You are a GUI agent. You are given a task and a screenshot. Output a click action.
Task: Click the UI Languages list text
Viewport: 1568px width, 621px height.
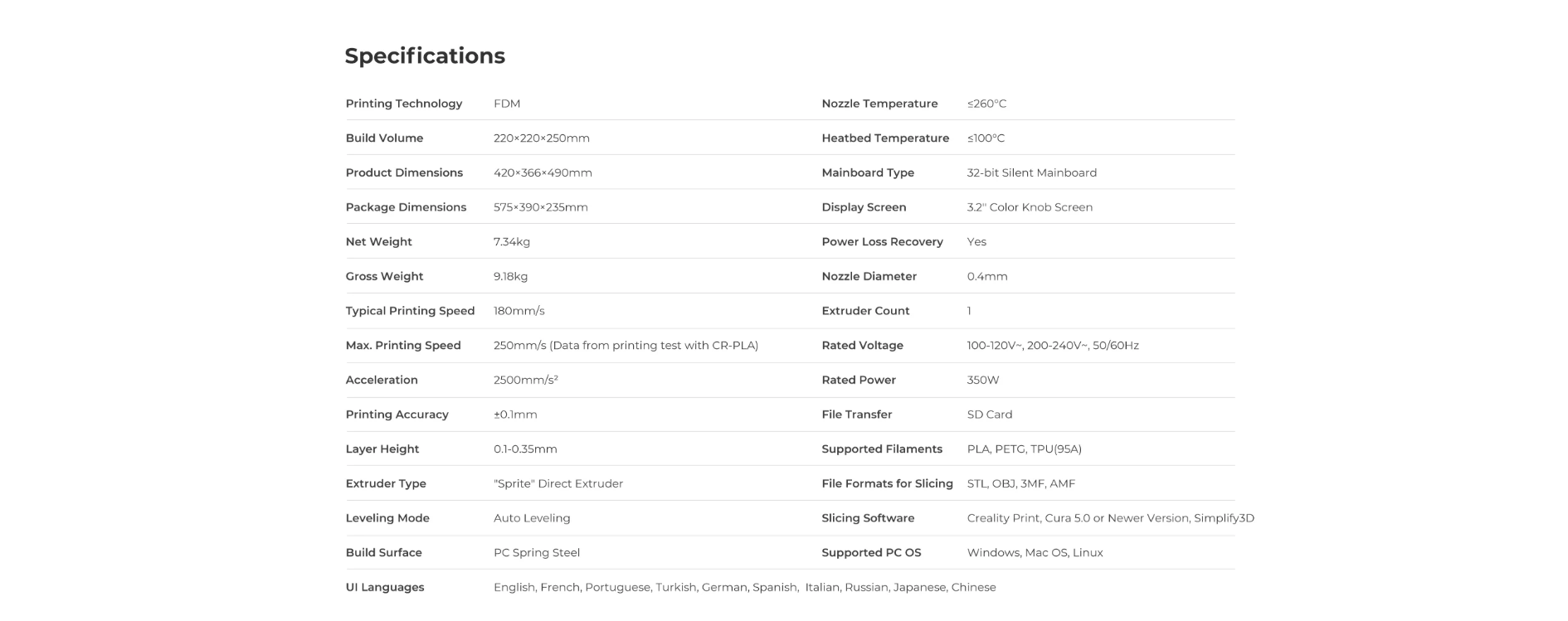745,587
